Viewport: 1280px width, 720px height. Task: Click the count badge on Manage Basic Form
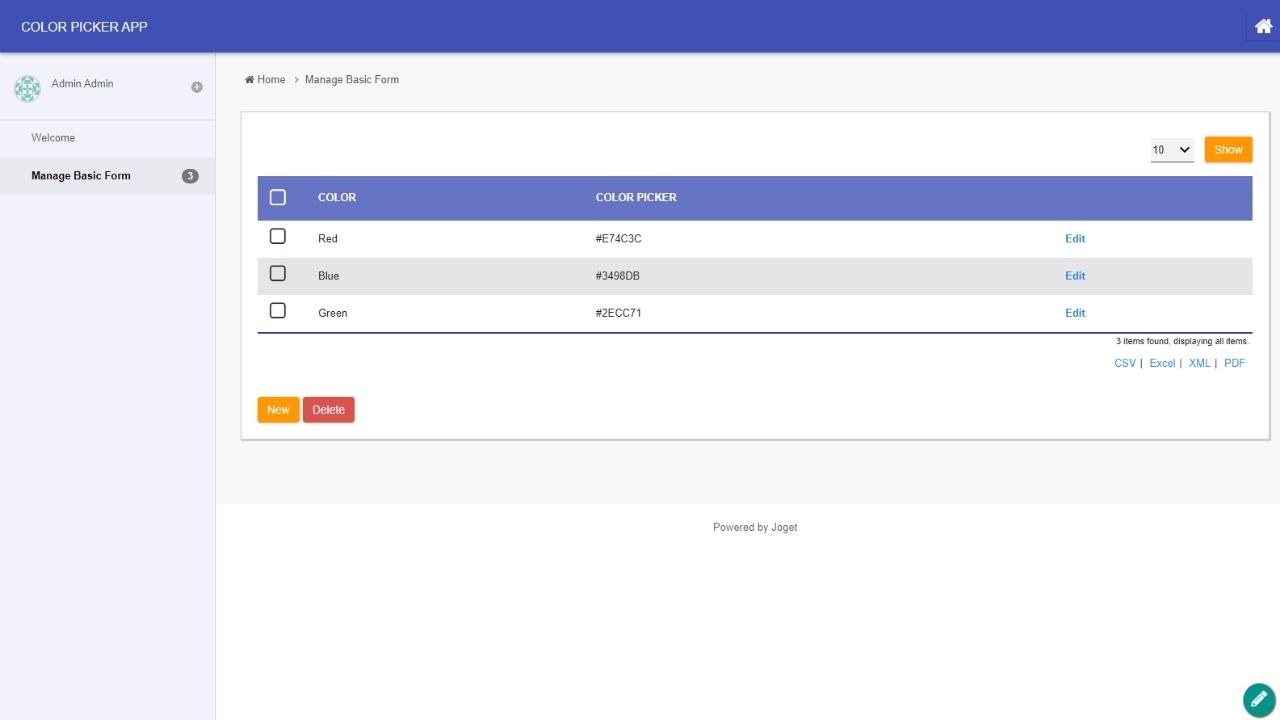(x=190, y=176)
